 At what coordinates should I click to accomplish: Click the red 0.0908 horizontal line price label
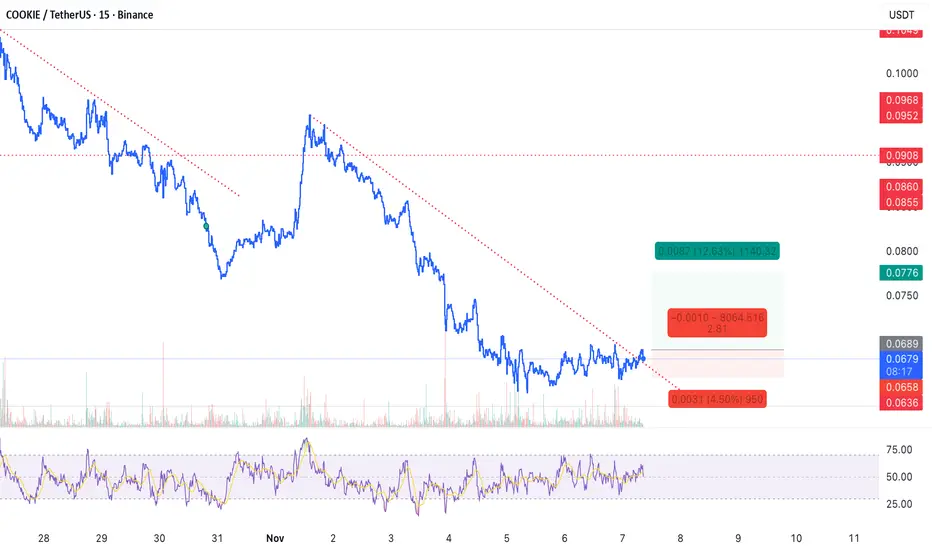[901, 156]
